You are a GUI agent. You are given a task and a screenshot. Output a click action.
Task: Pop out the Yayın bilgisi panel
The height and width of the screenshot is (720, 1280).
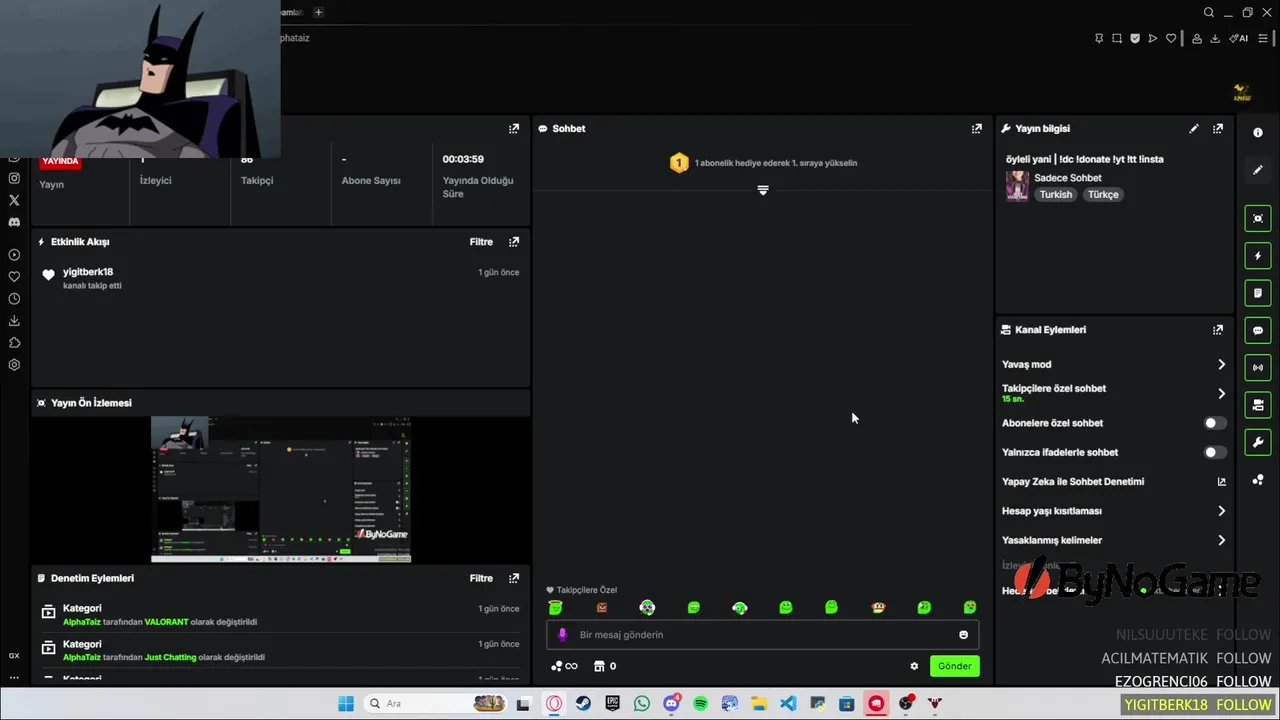[1217, 129]
